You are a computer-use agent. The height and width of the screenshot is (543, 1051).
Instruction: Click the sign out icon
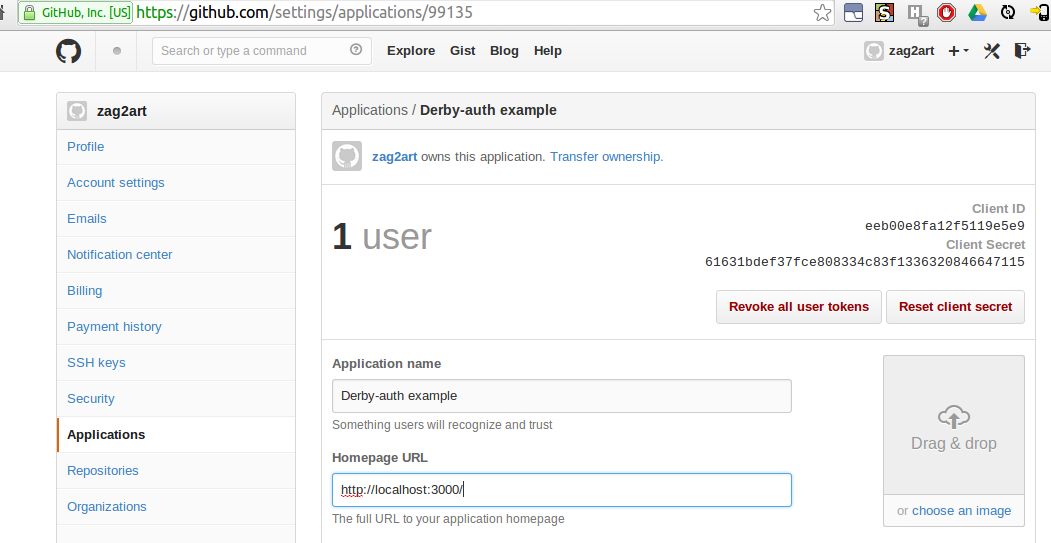coord(1022,51)
